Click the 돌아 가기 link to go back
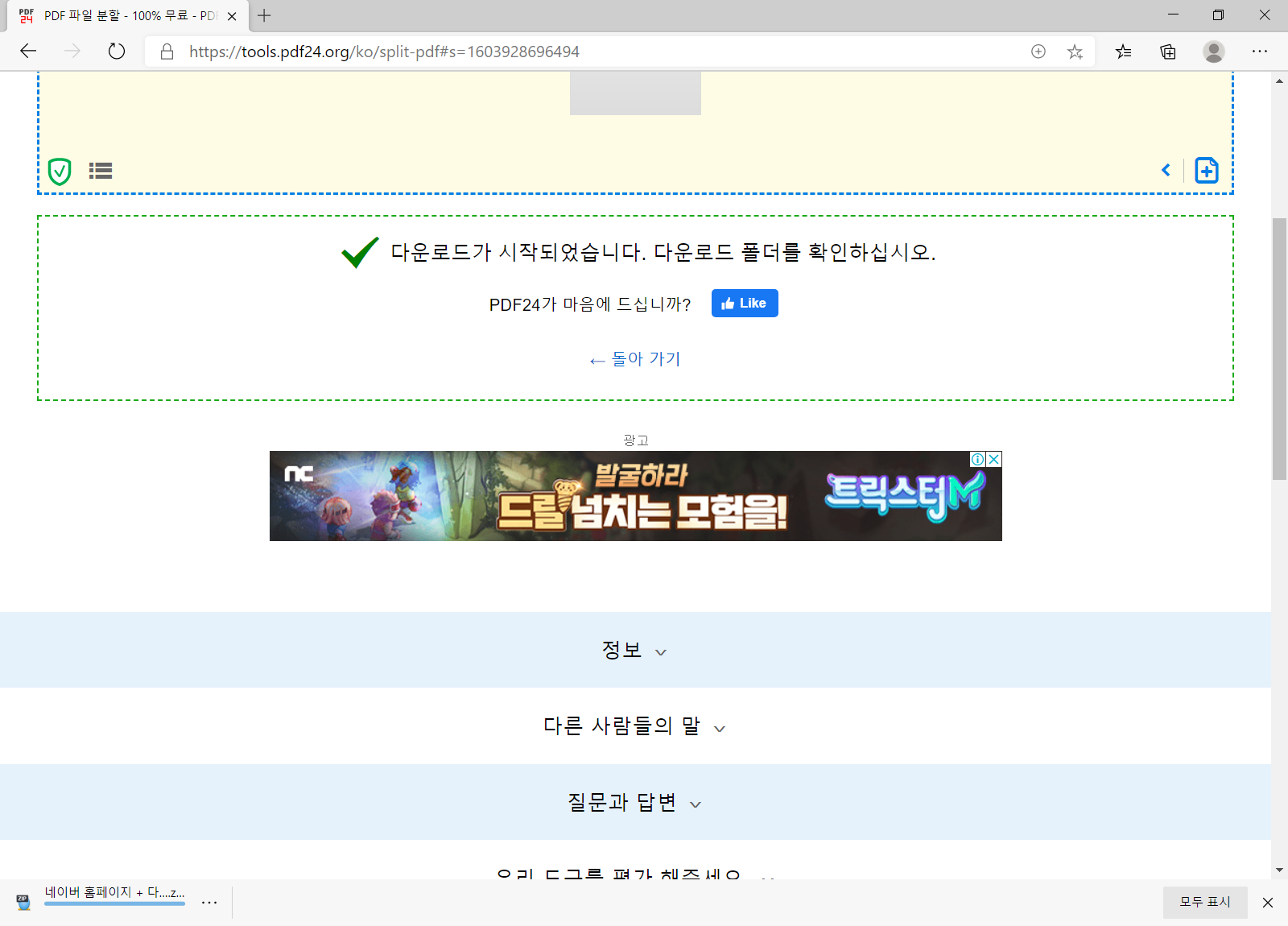The image size is (1288, 926). 635,358
